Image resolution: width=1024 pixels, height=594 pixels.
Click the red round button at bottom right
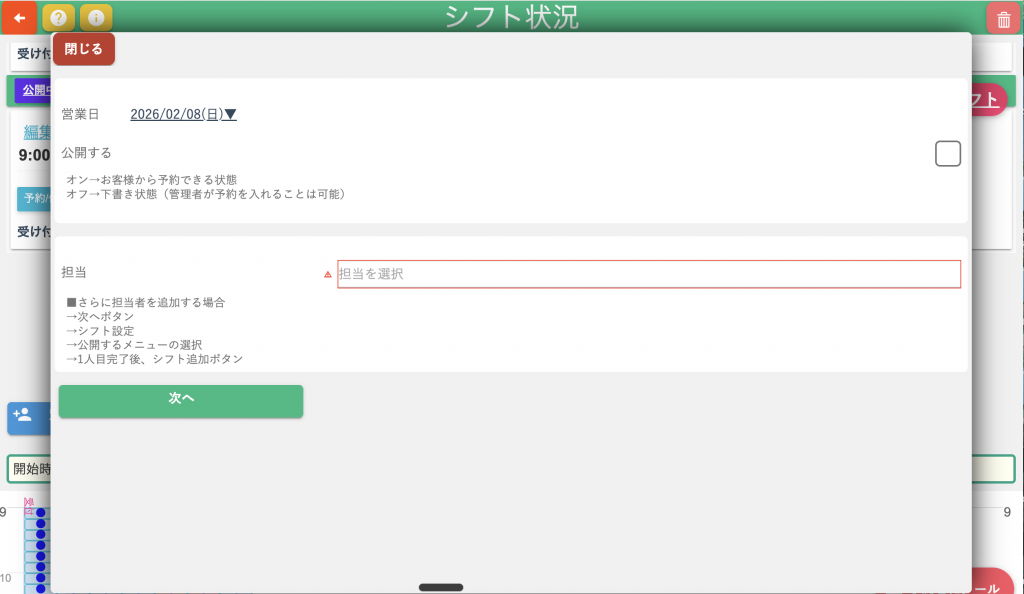coord(992,584)
